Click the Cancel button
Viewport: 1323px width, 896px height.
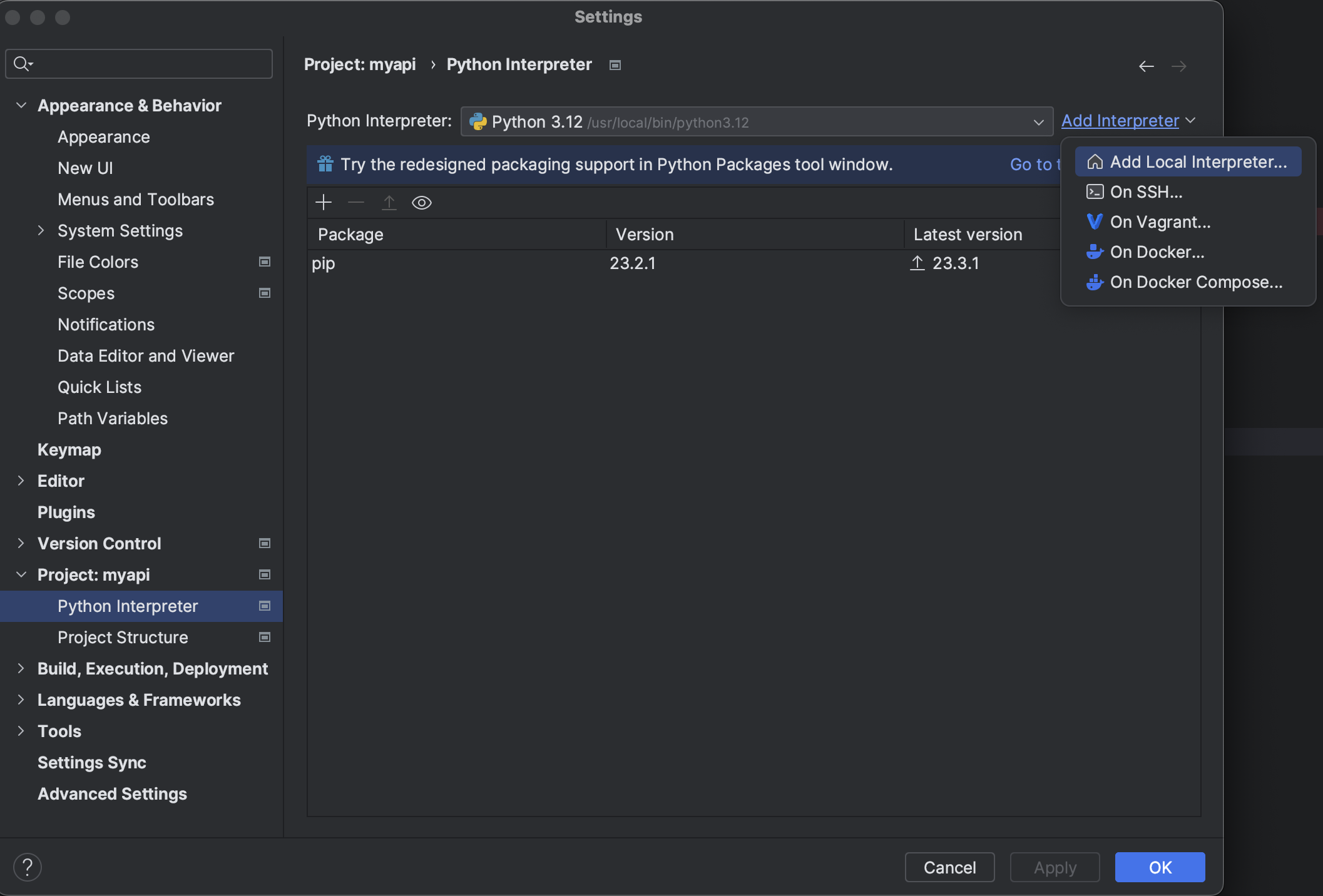click(x=949, y=867)
